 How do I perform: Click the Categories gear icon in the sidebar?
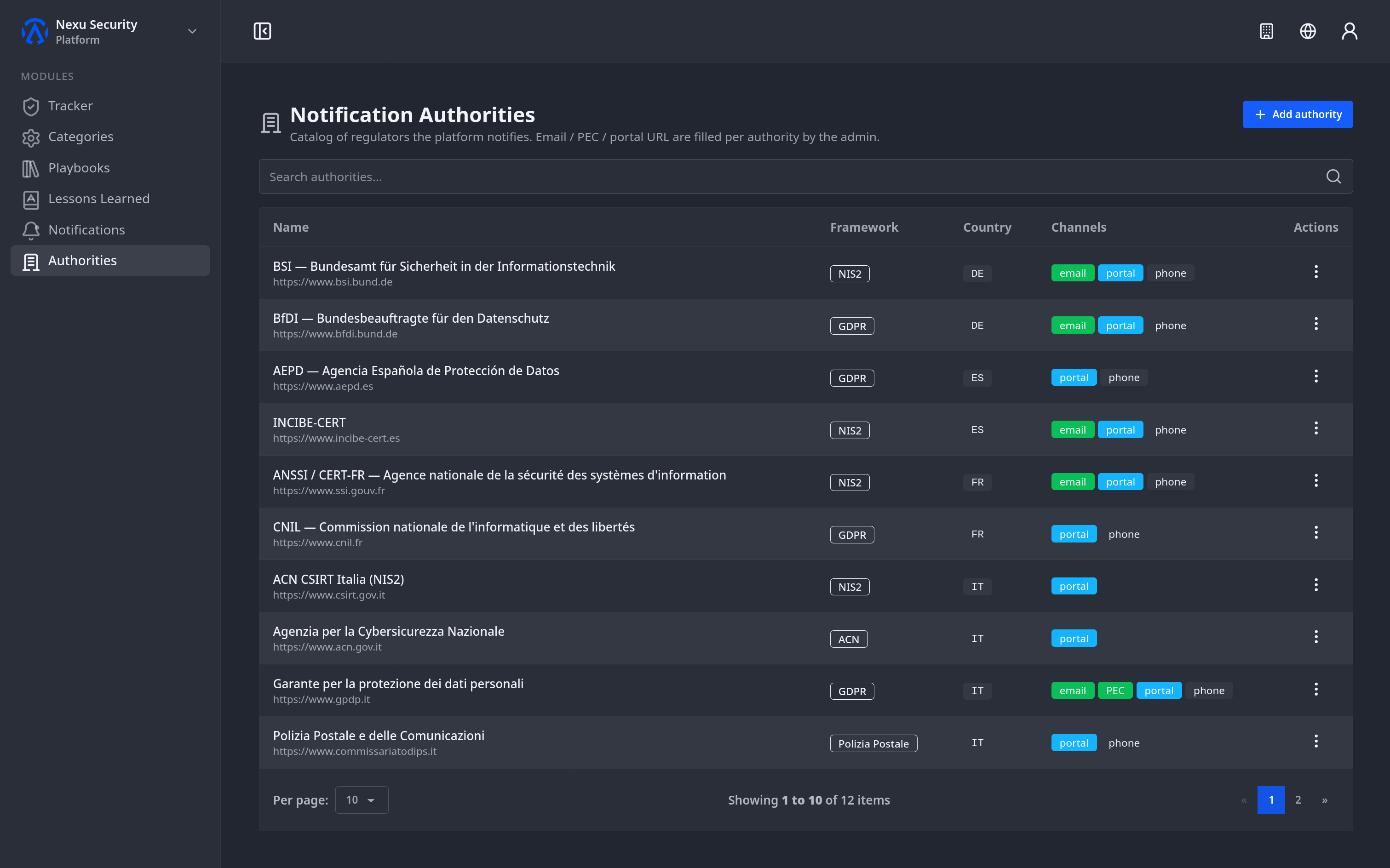(31, 137)
